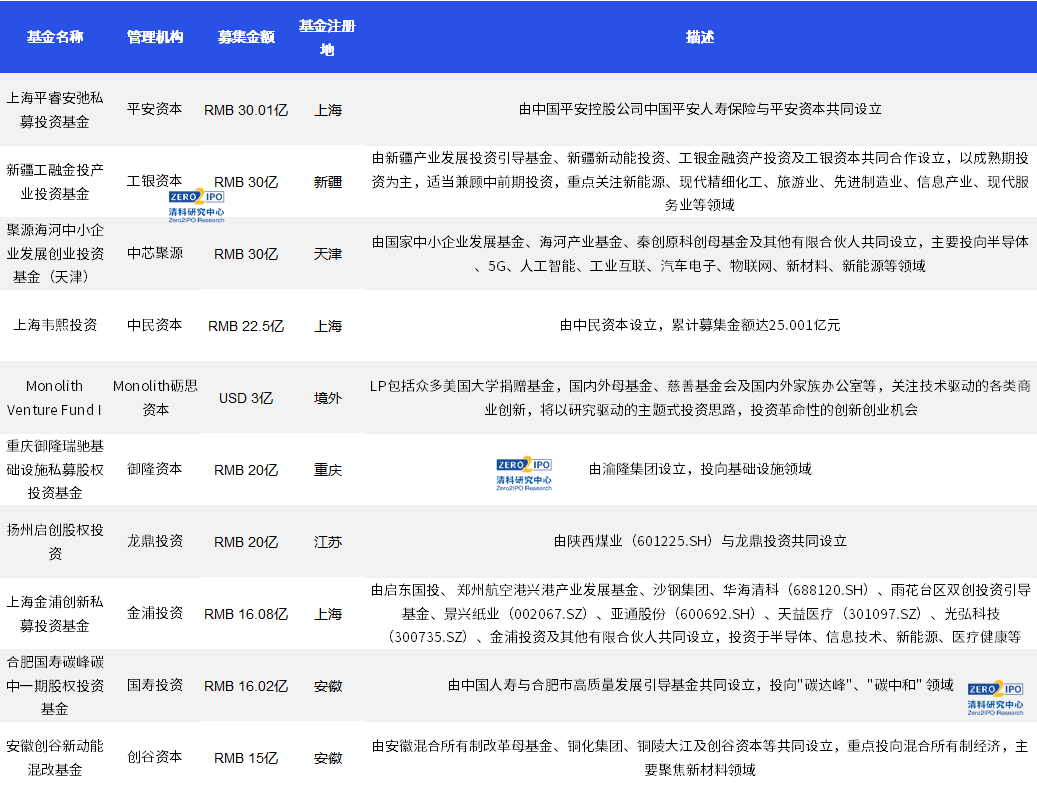
Task: Click registration place 新疆
Action: pos(327,182)
